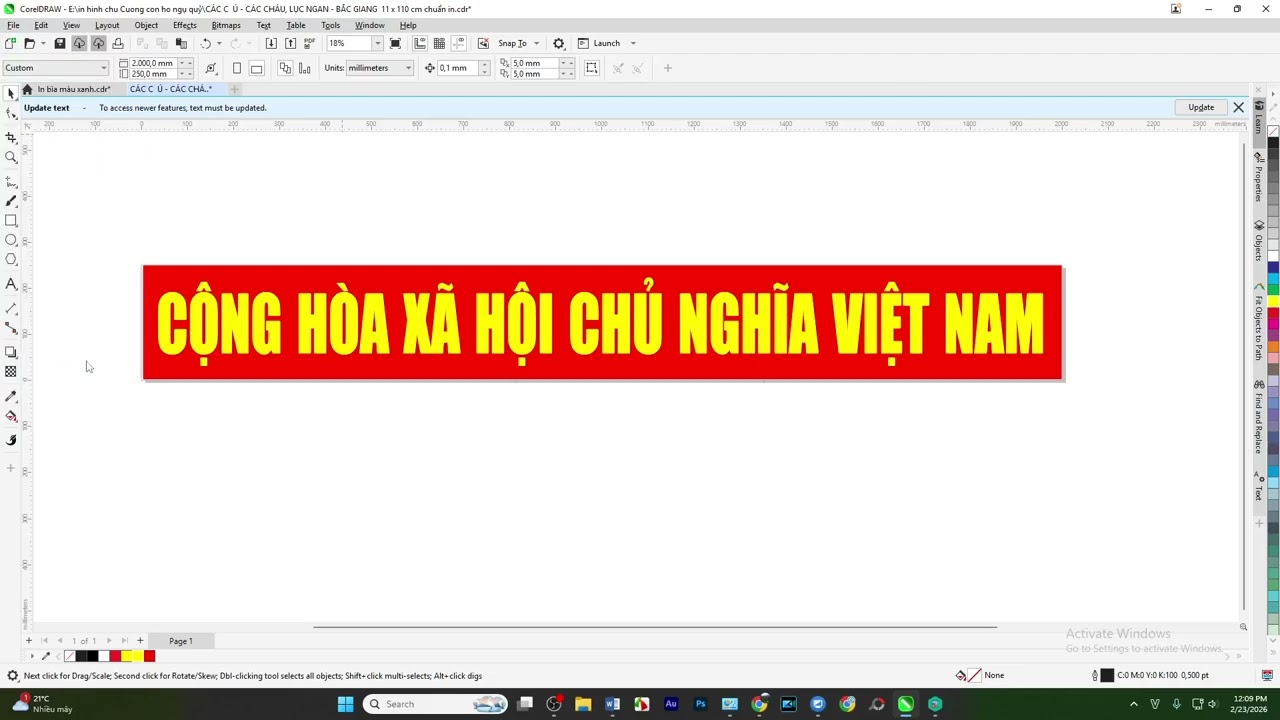Select the Shape edit tool
This screenshot has width=1280, height=720.
[11, 113]
